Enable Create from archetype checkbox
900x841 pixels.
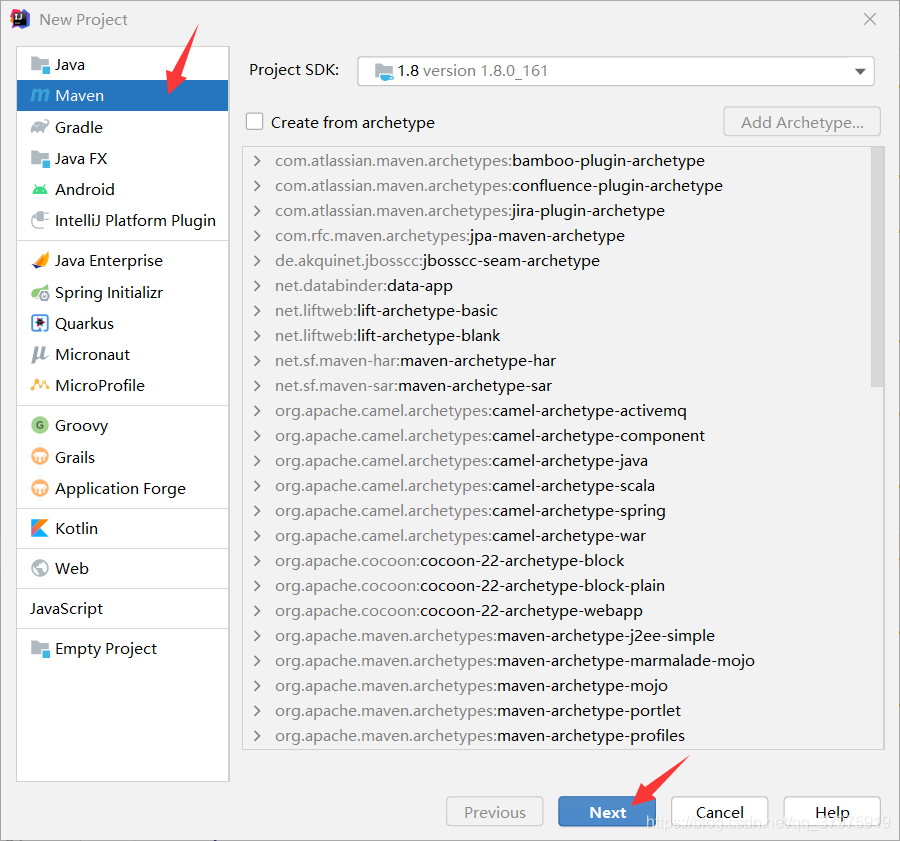point(254,122)
